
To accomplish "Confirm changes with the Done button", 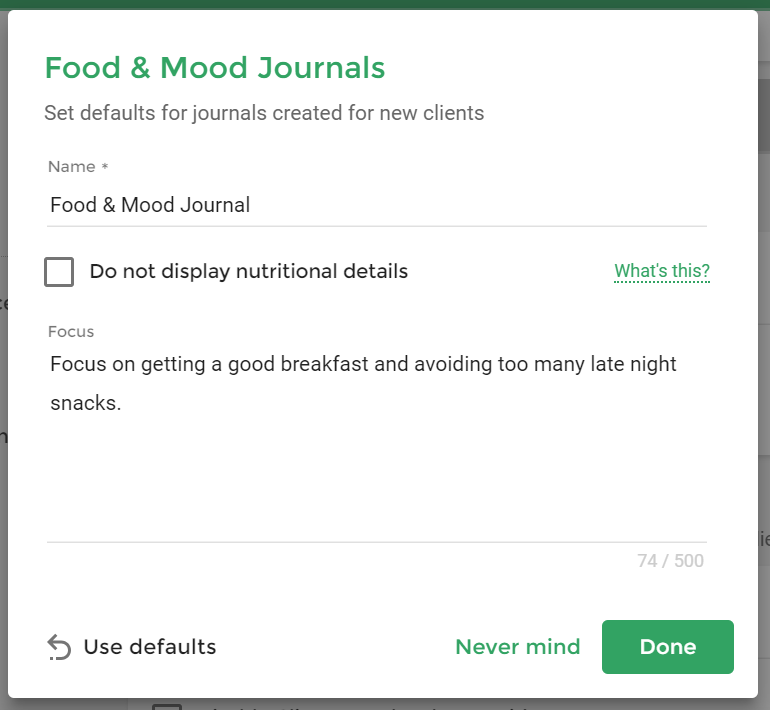I will pyautogui.click(x=668, y=647).
